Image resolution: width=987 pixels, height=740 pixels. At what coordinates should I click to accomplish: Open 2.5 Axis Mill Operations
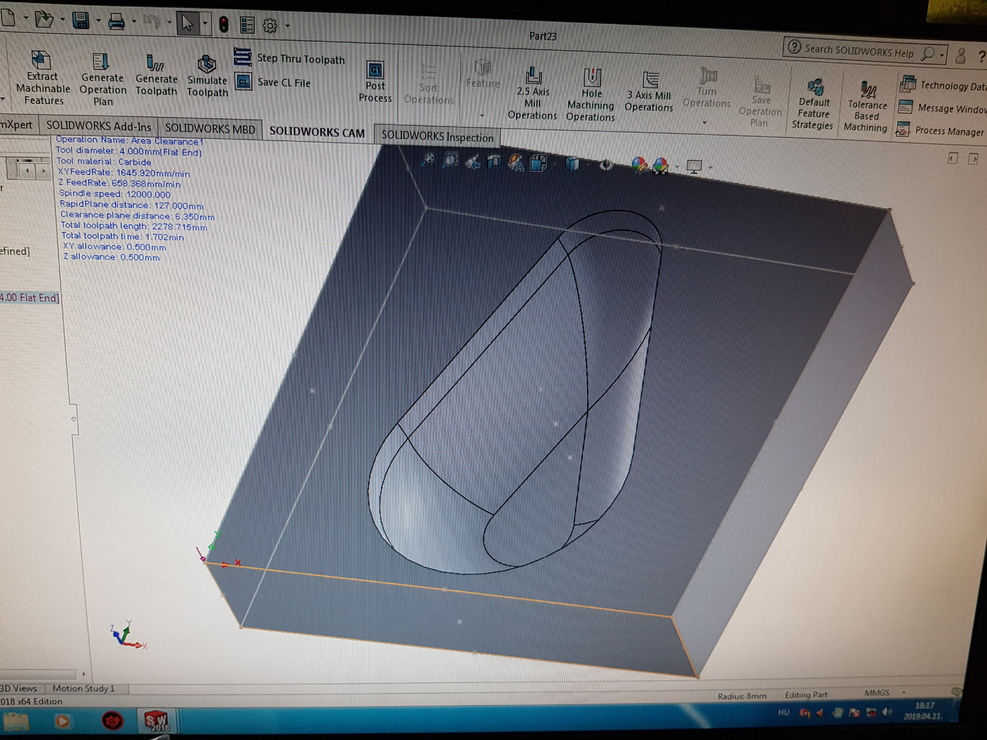point(533,93)
